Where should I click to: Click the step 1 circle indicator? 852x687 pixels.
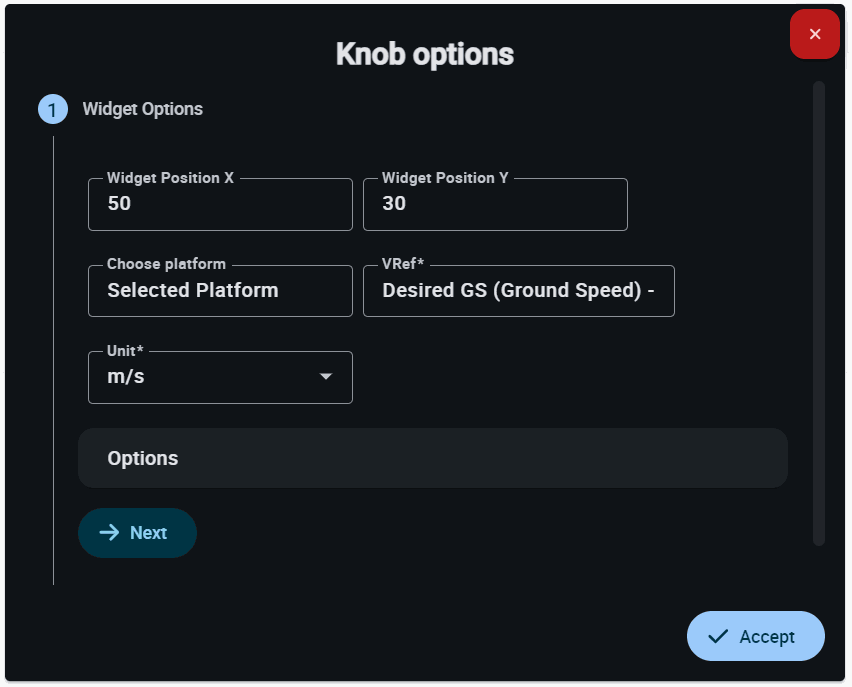pos(53,109)
